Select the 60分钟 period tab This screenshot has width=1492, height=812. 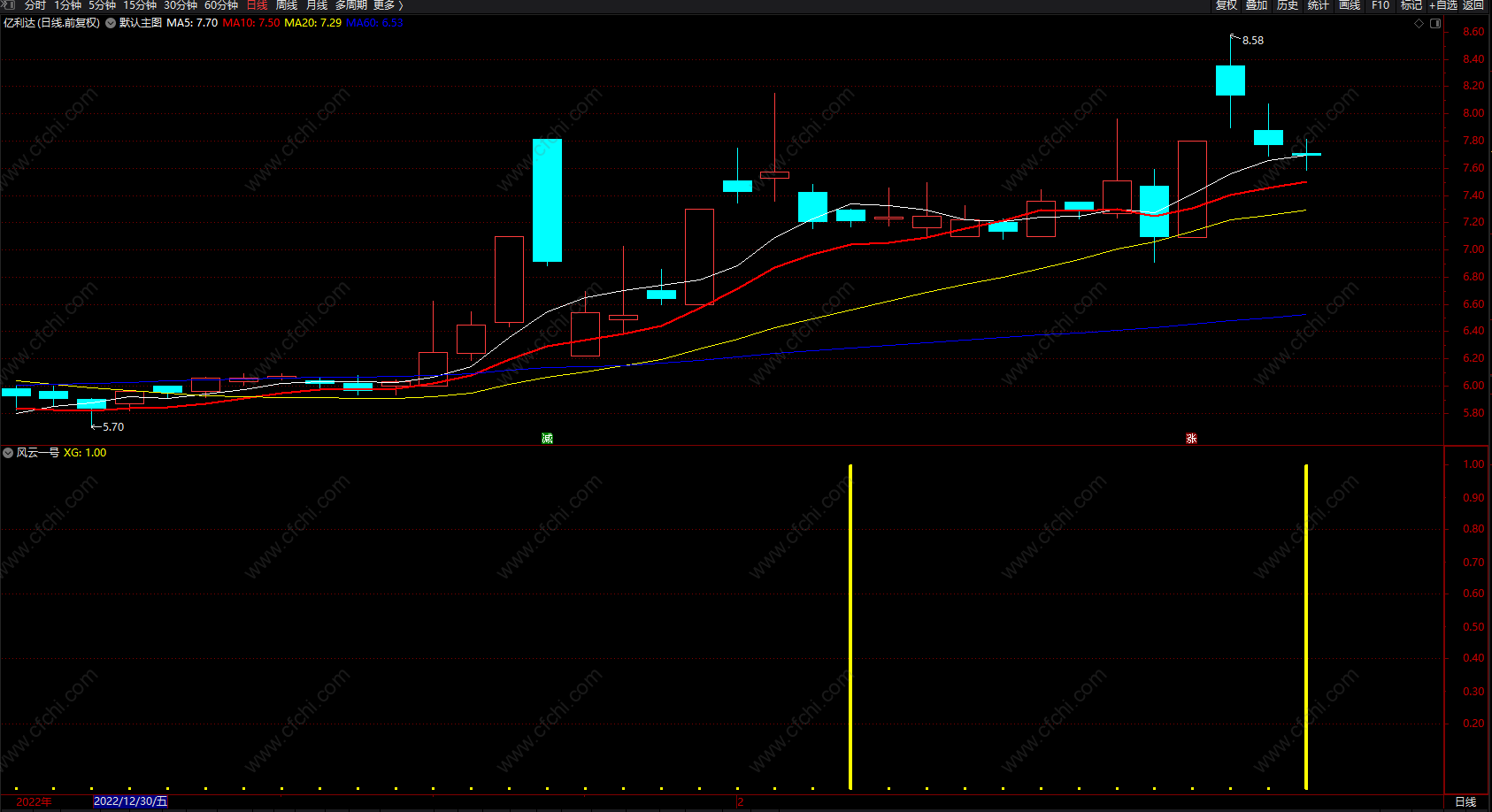click(221, 5)
